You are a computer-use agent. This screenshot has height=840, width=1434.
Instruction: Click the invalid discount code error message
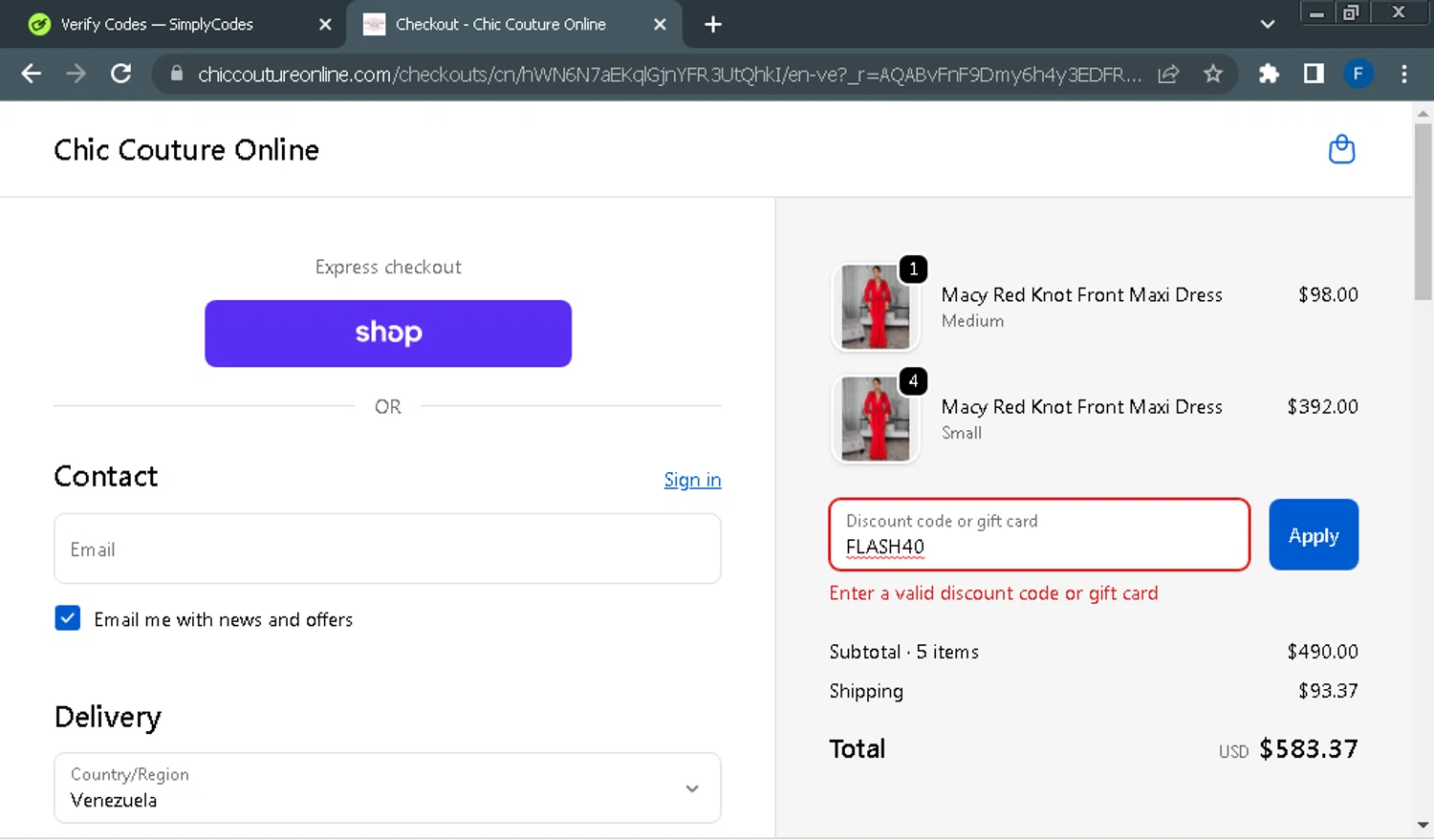pyautogui.click(x=993, y=593)
